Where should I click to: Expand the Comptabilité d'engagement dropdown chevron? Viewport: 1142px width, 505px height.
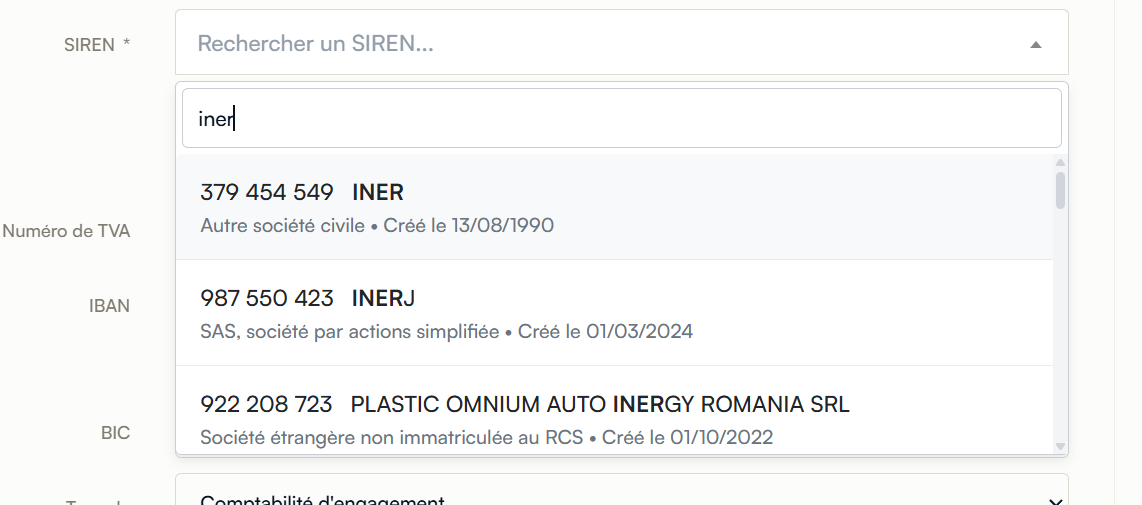pos(1055,501)
